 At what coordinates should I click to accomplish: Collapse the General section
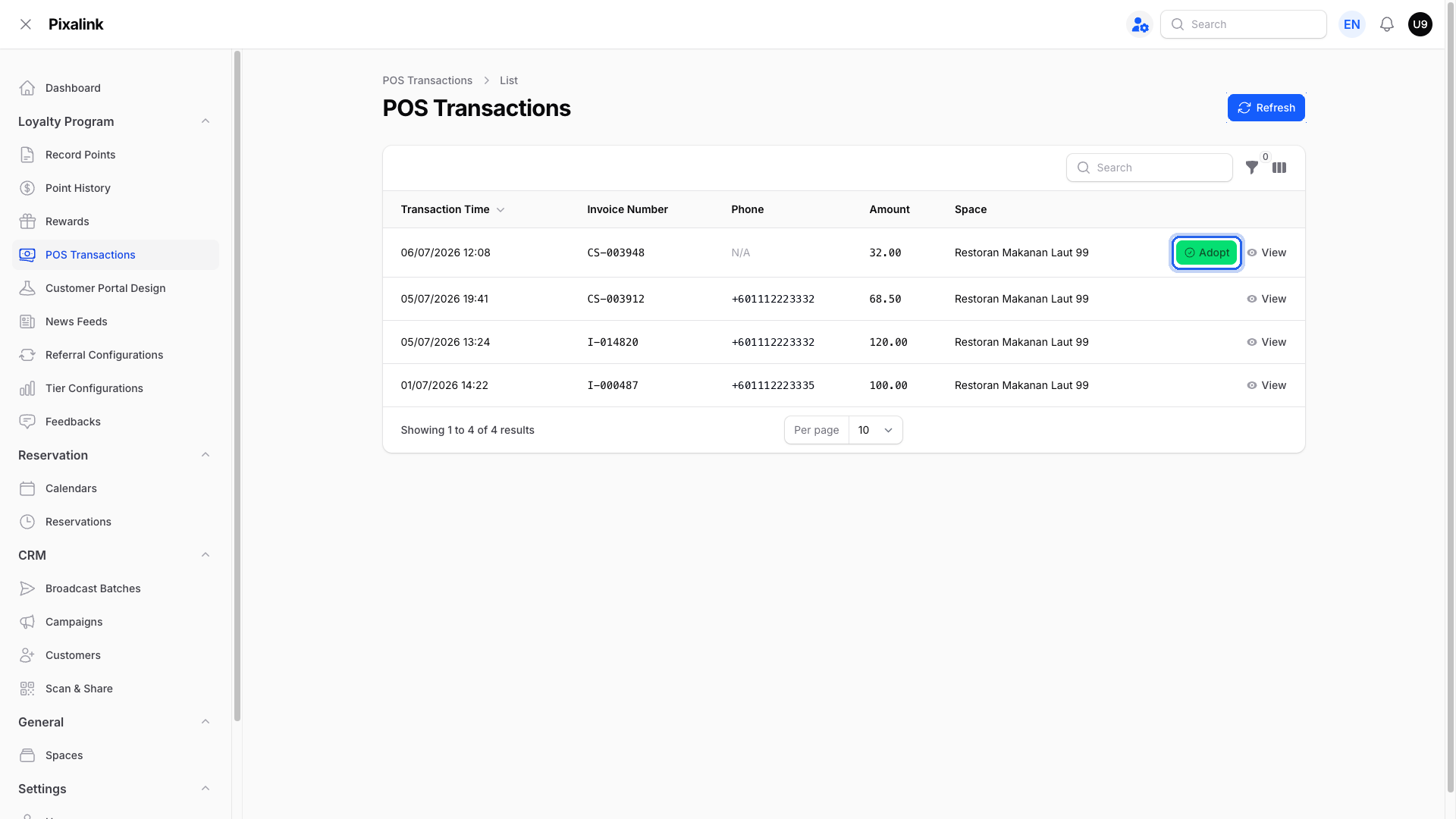point(206,722)
